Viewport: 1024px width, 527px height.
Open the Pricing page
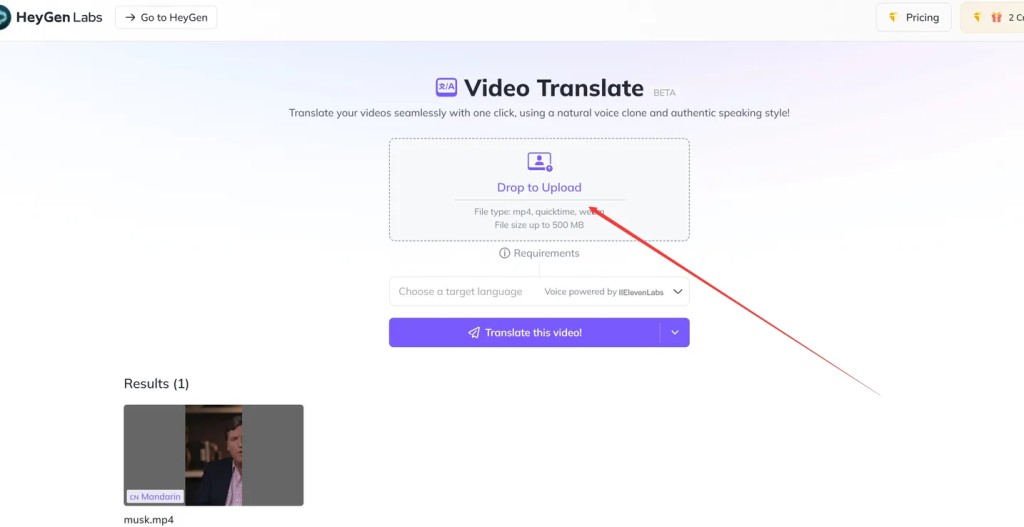(x=914, y=18)
